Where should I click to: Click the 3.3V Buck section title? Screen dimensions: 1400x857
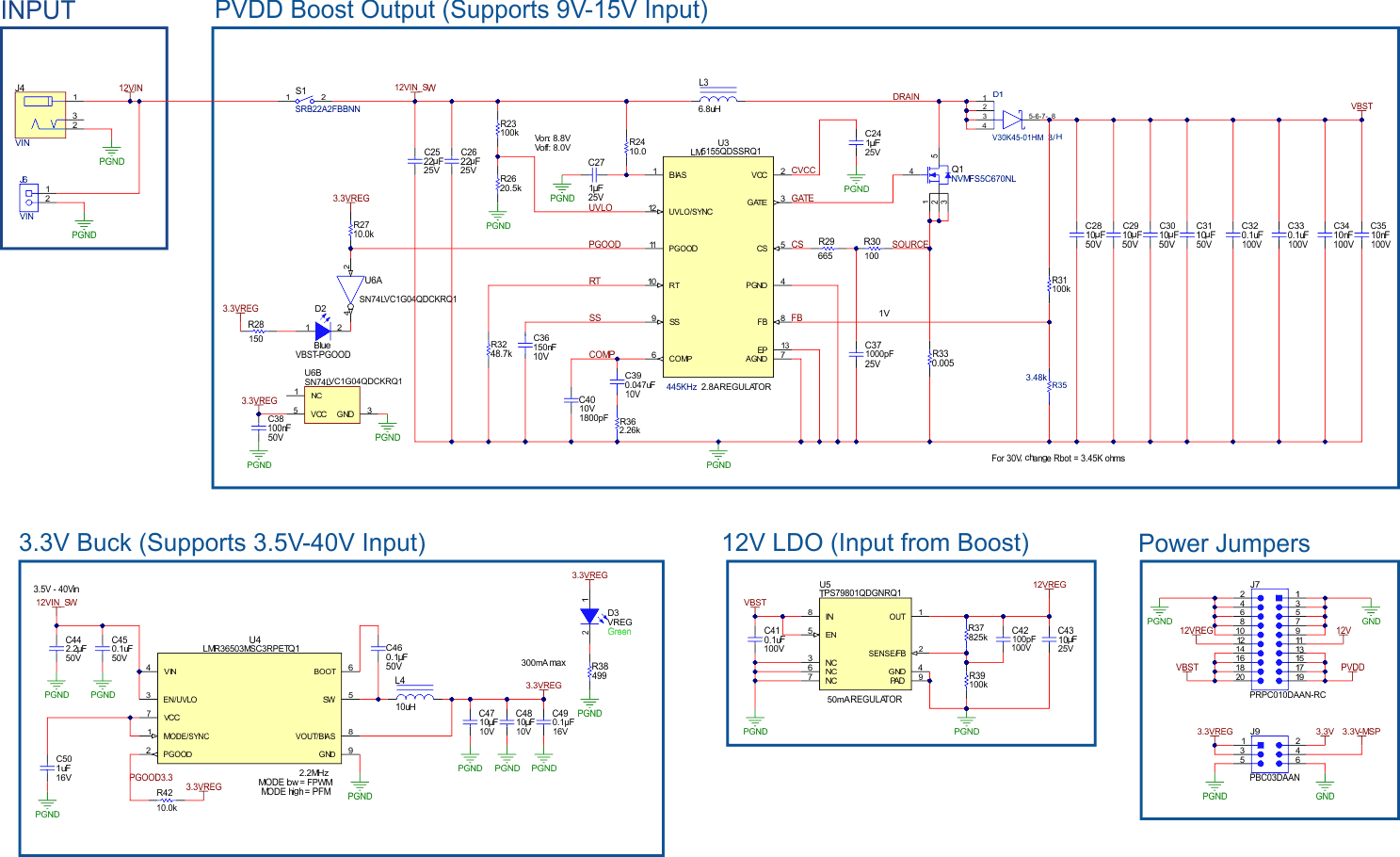(x=222, y=543)
